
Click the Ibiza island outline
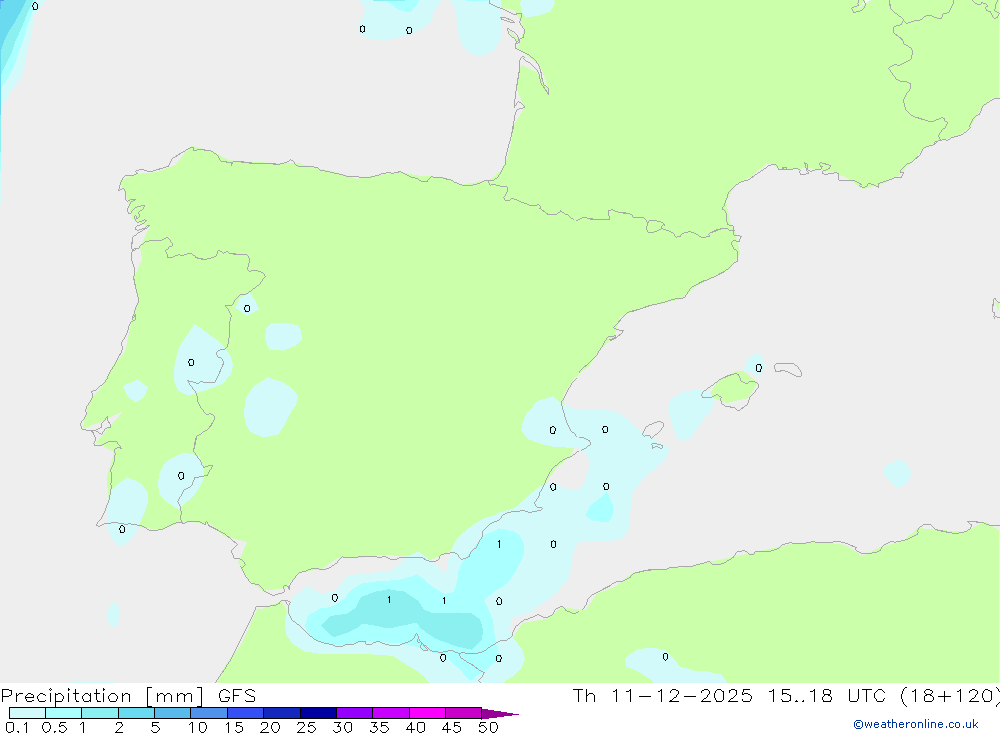(652, 430)
